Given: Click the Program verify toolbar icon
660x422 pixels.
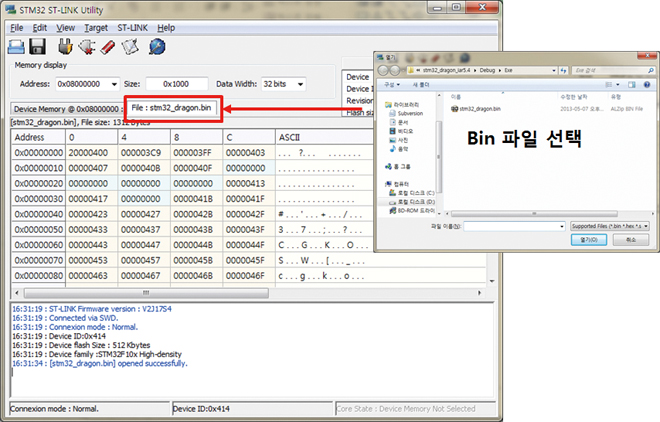Looking at the screenshot, I should (x=130, y=47).
